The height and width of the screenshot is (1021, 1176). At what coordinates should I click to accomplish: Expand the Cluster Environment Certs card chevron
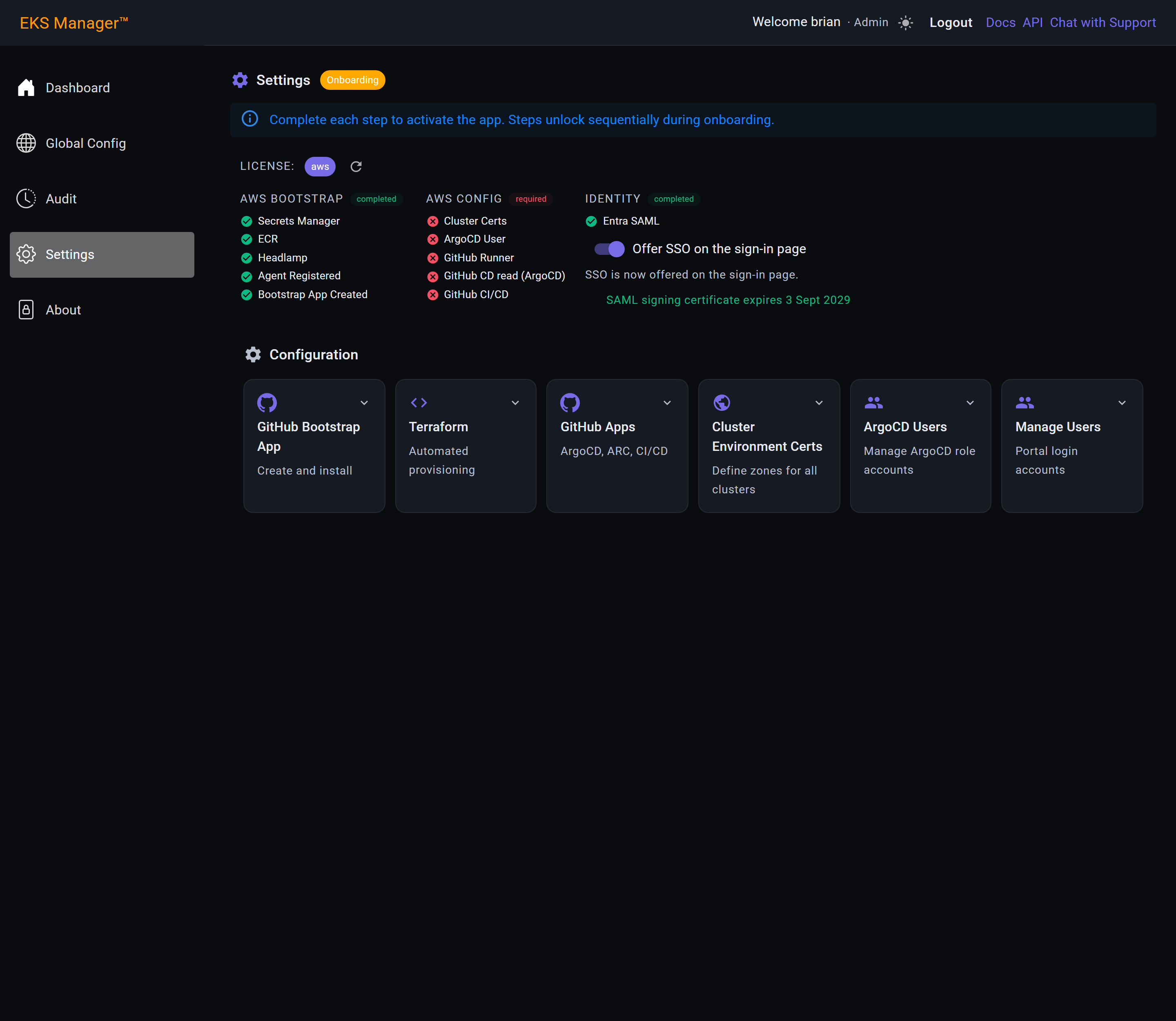(x=819, y=403)
